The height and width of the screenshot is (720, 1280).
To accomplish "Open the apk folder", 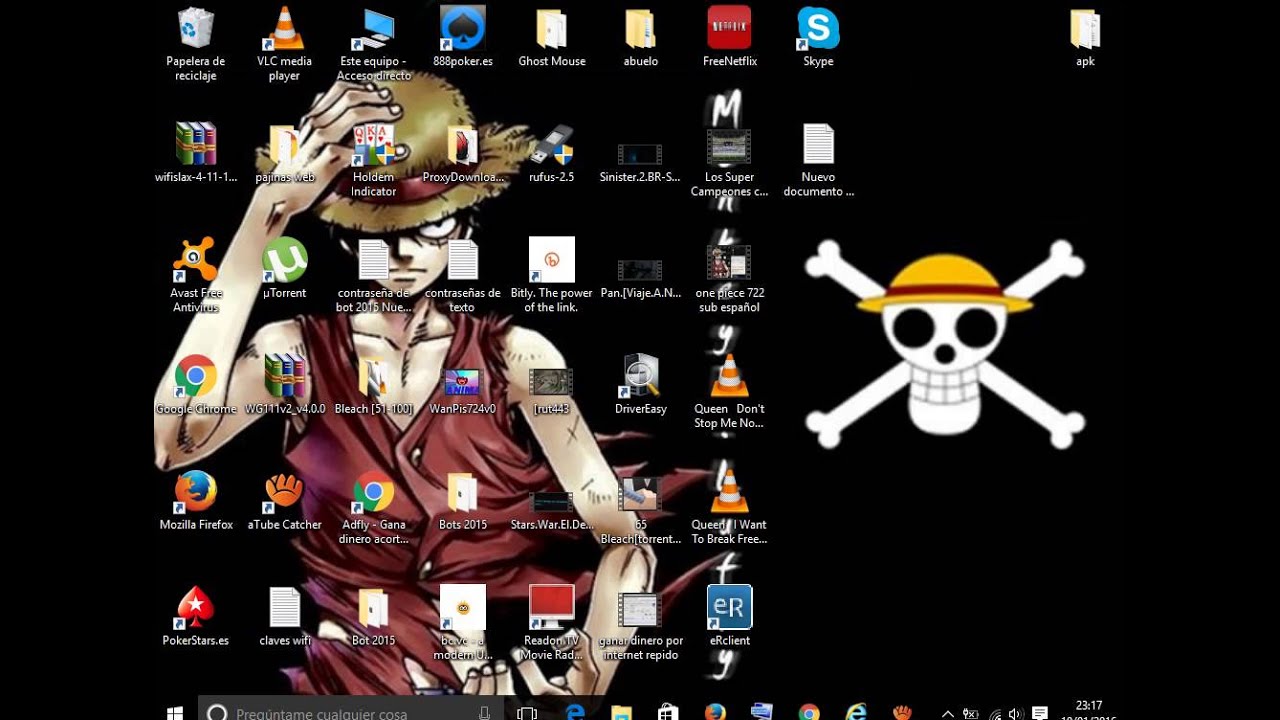I will (1085, 38).
